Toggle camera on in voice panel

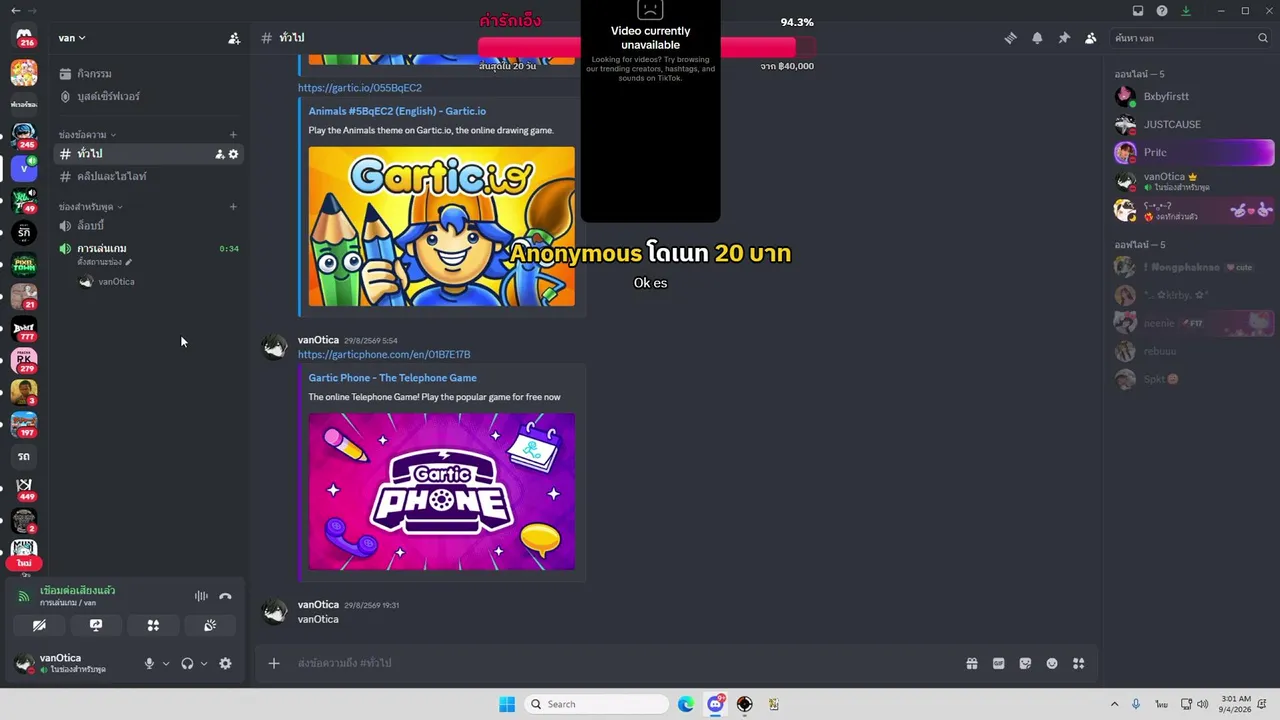(39, 625)
